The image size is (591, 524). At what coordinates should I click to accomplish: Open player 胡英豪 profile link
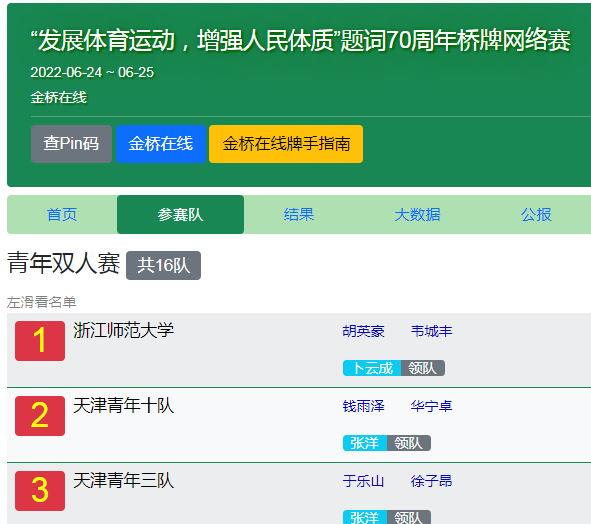(363, 331)
